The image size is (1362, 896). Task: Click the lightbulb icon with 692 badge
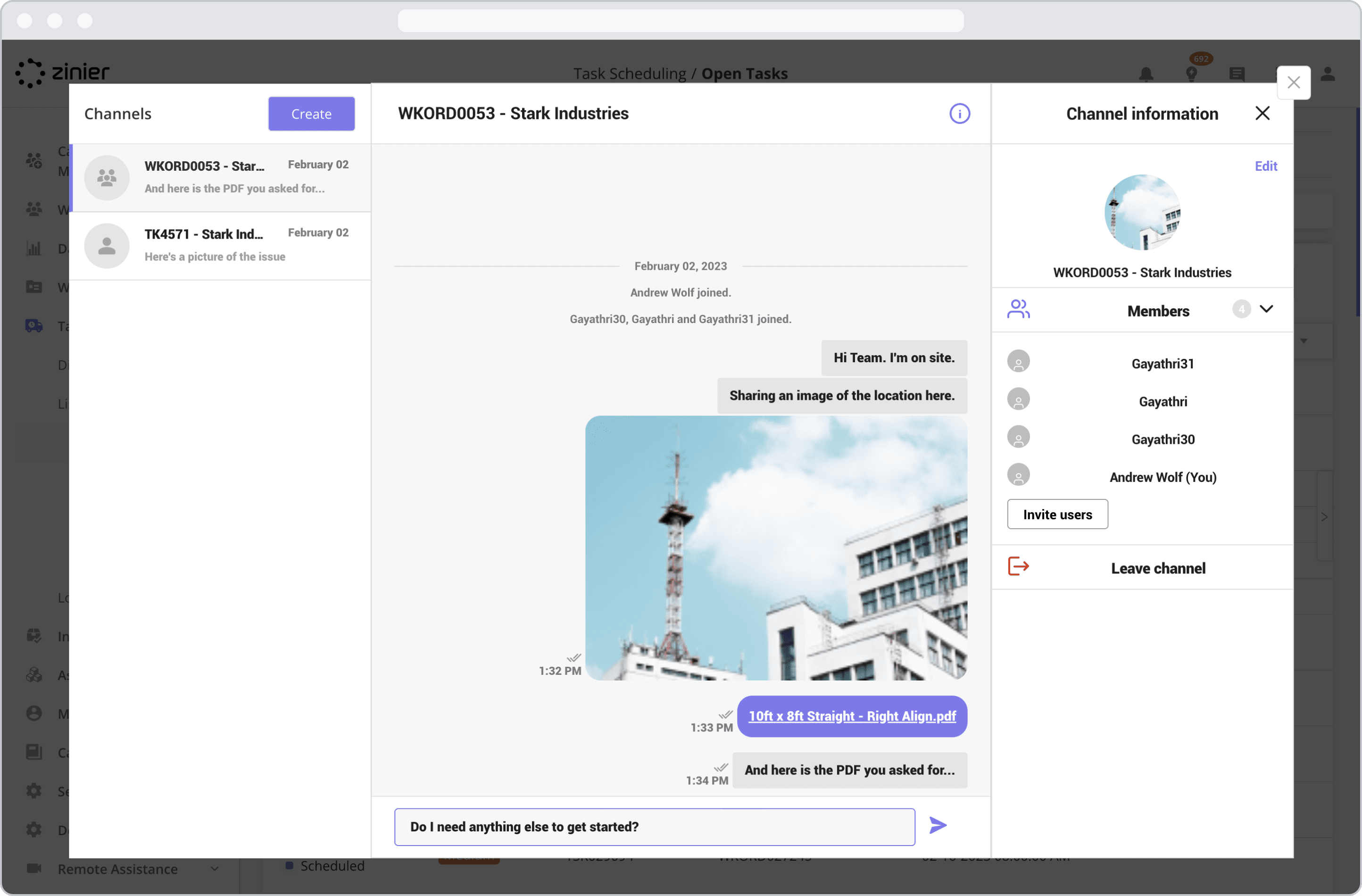[1191, 74]
